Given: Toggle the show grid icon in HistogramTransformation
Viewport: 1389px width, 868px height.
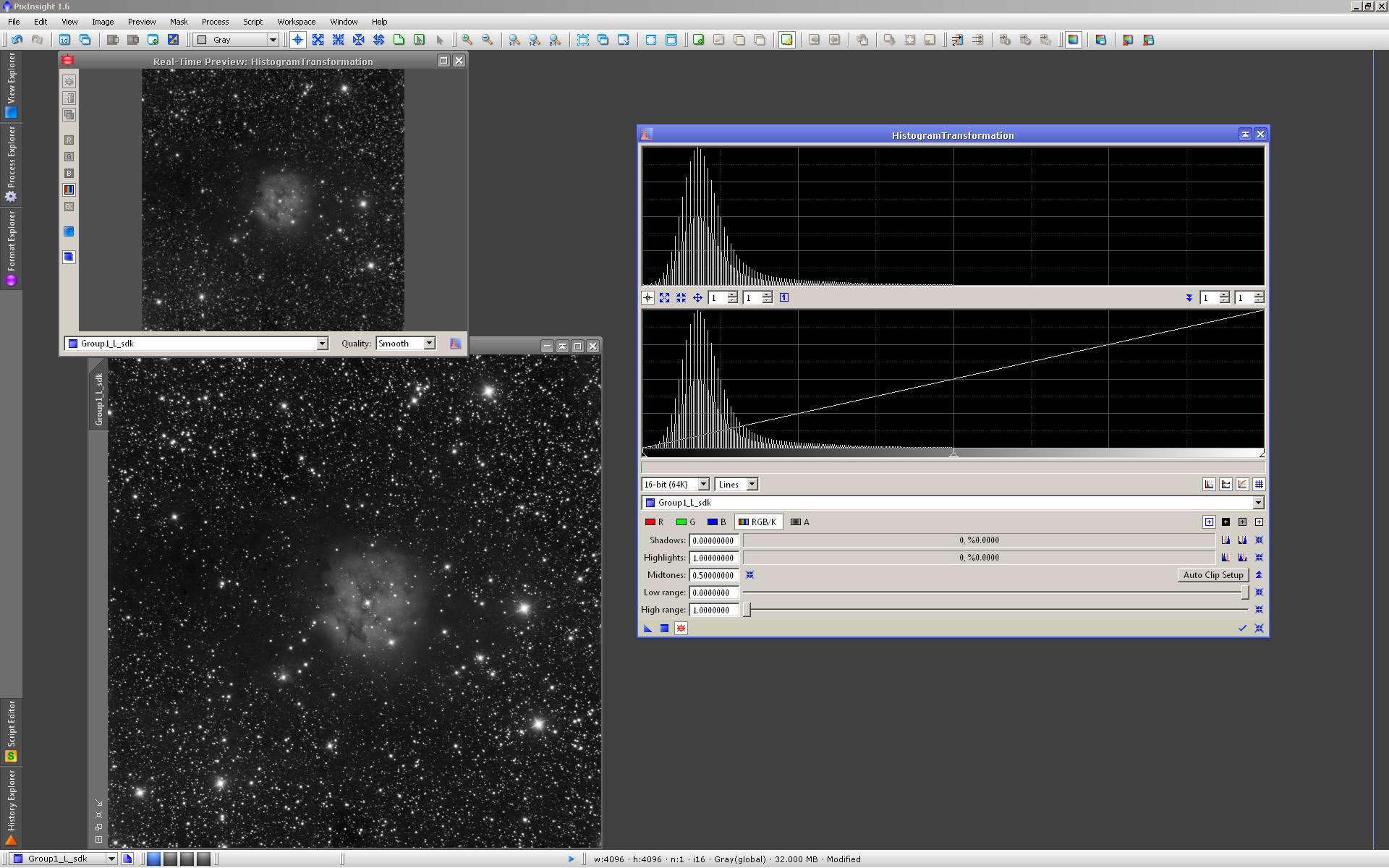Looking at the screenshot, I should [x=1259, y=485].
